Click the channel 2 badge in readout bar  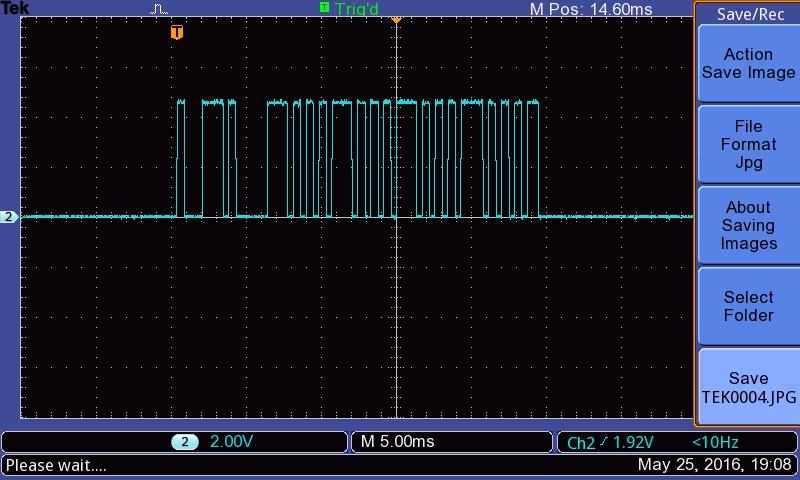(x=185, y=442)
